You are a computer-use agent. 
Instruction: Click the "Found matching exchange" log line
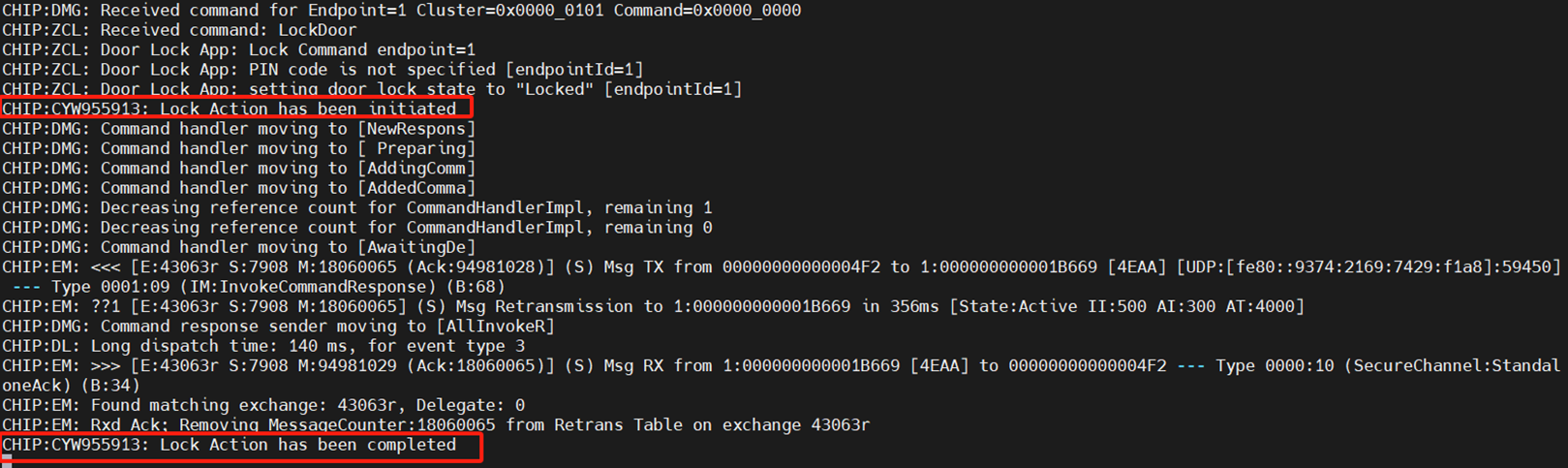pos(263,405)
